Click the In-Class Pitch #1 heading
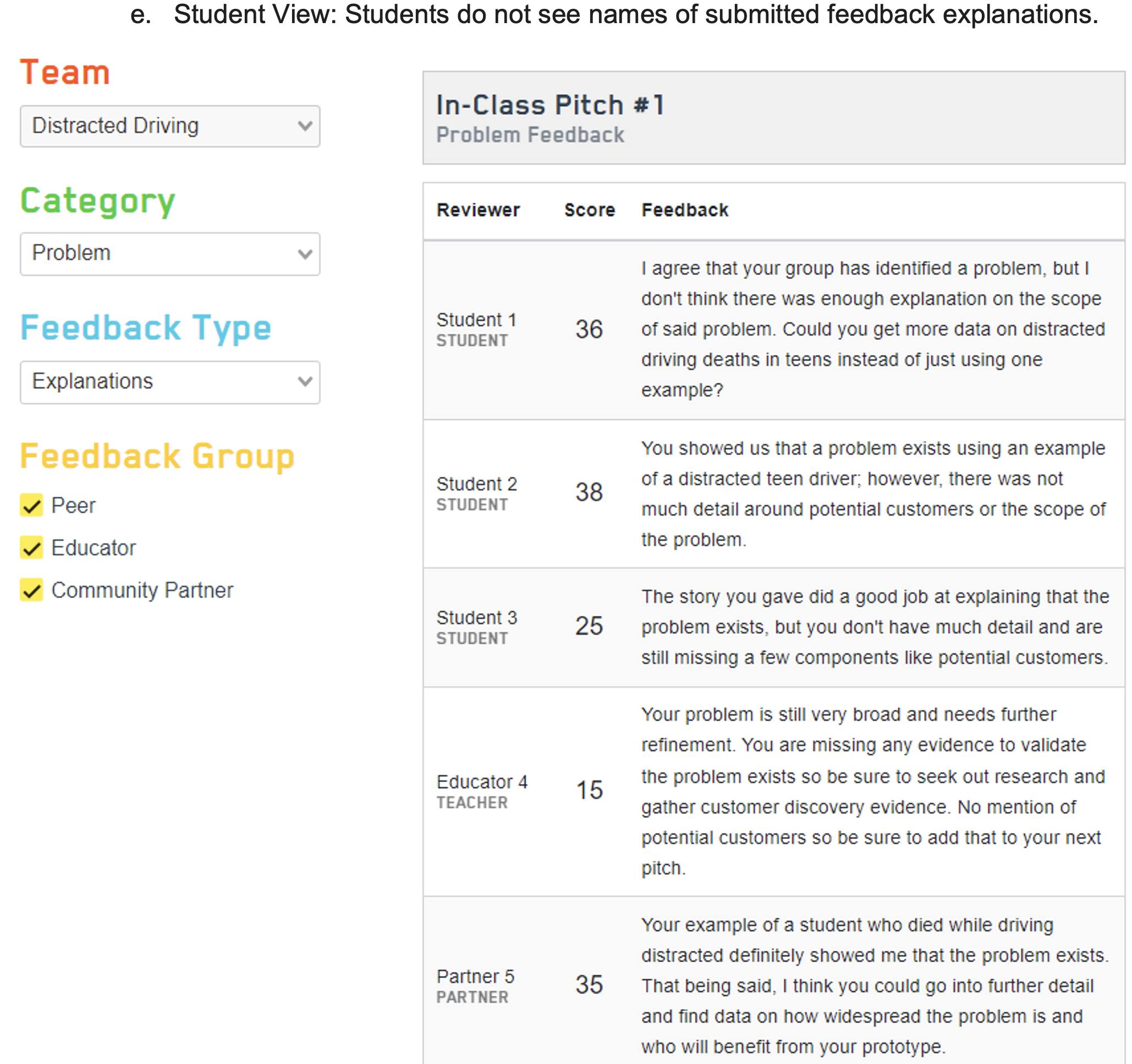Viewport: 1132px width, 1064px height. 550,106
